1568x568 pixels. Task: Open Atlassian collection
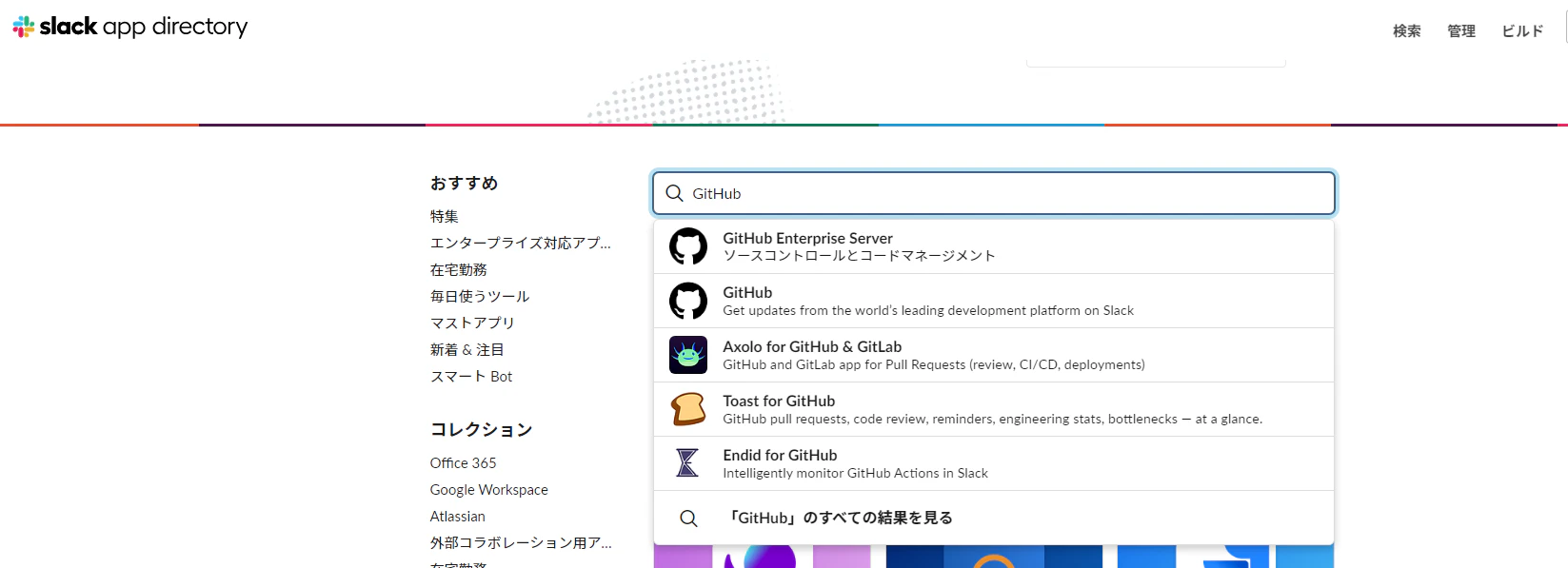pyautogui.click(x=458, y=516)
